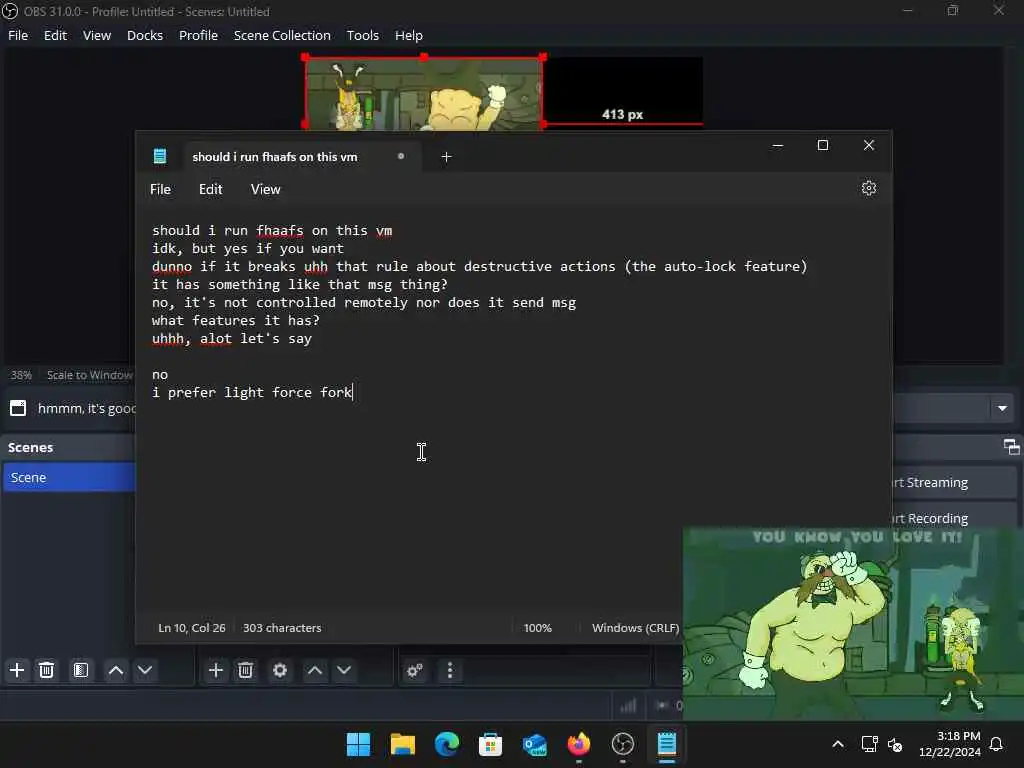Open File Explorer from taskbar
This screenshot has width=1024, height=768.
click(403, 744)
